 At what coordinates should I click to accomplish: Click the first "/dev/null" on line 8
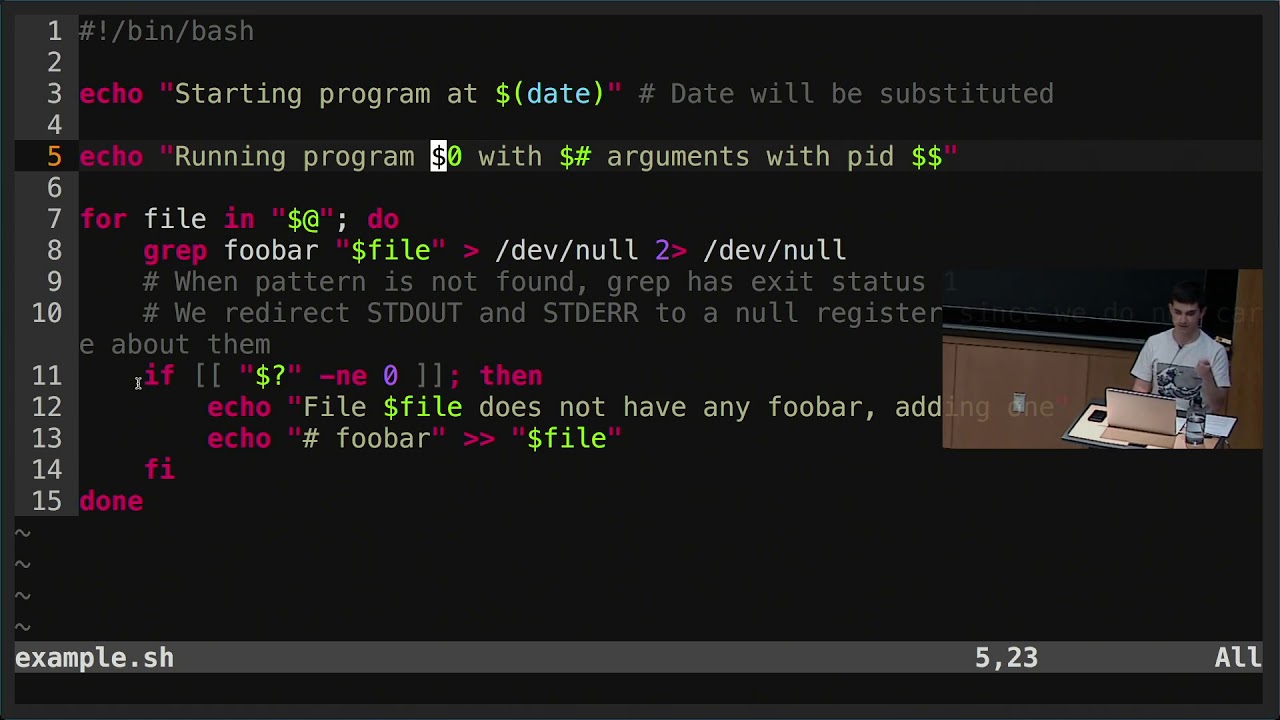(x=566, y=250)
